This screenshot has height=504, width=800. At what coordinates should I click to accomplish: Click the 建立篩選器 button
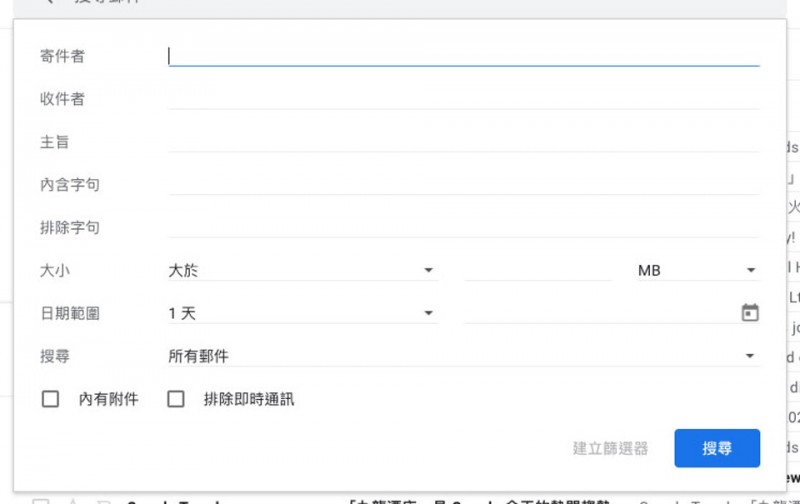[610, 448]
